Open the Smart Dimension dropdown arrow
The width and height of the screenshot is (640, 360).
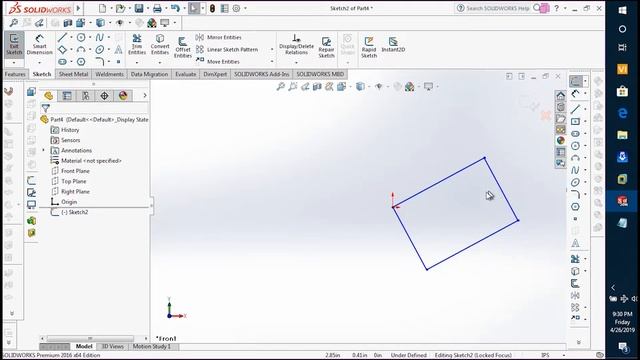pos(40,63)
